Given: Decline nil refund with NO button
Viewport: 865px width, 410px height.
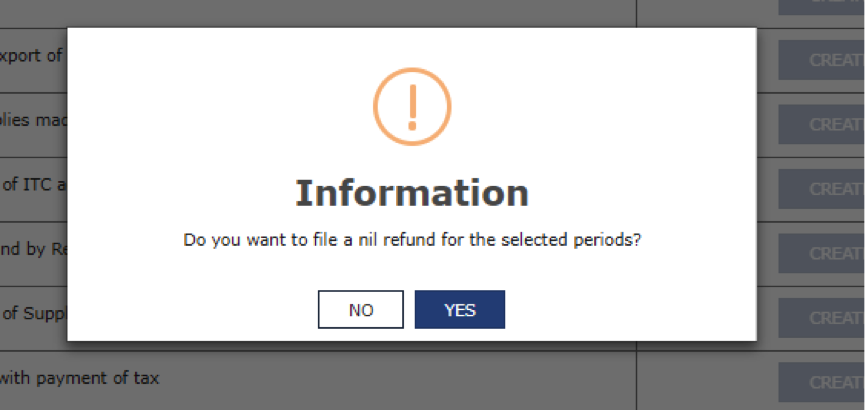Looking at the screenshot, I should click(361, 310).
